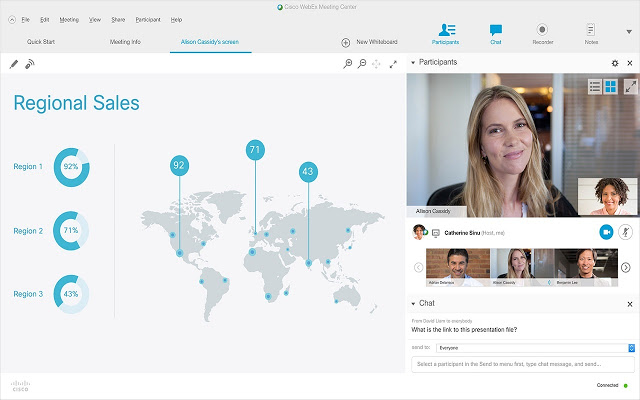
Task: Switch to the Meeting Info tab
Action: pyautogui.click(x=125, y=42)
